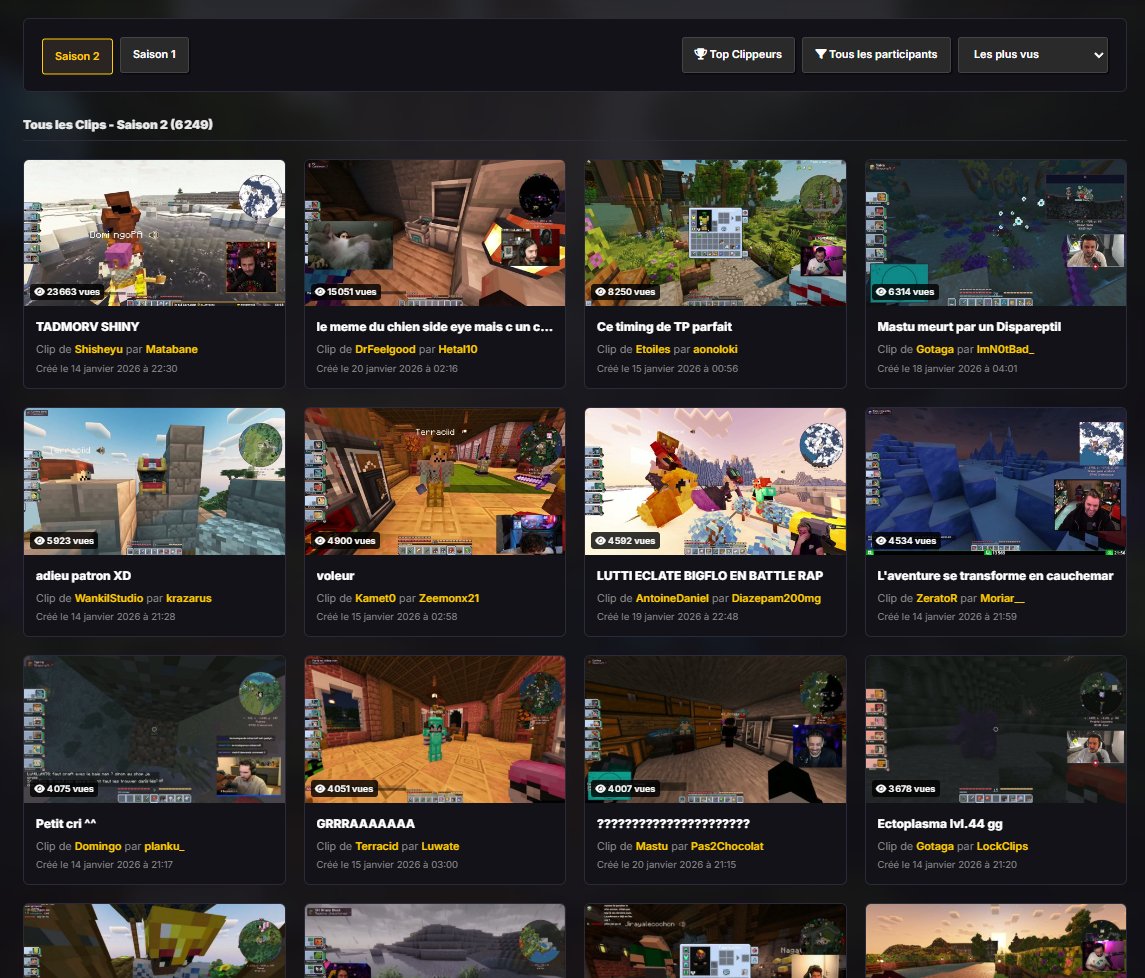The image size is (1145, 978).
Task: Open the Tous les participants filter
Action: (876, 55)
